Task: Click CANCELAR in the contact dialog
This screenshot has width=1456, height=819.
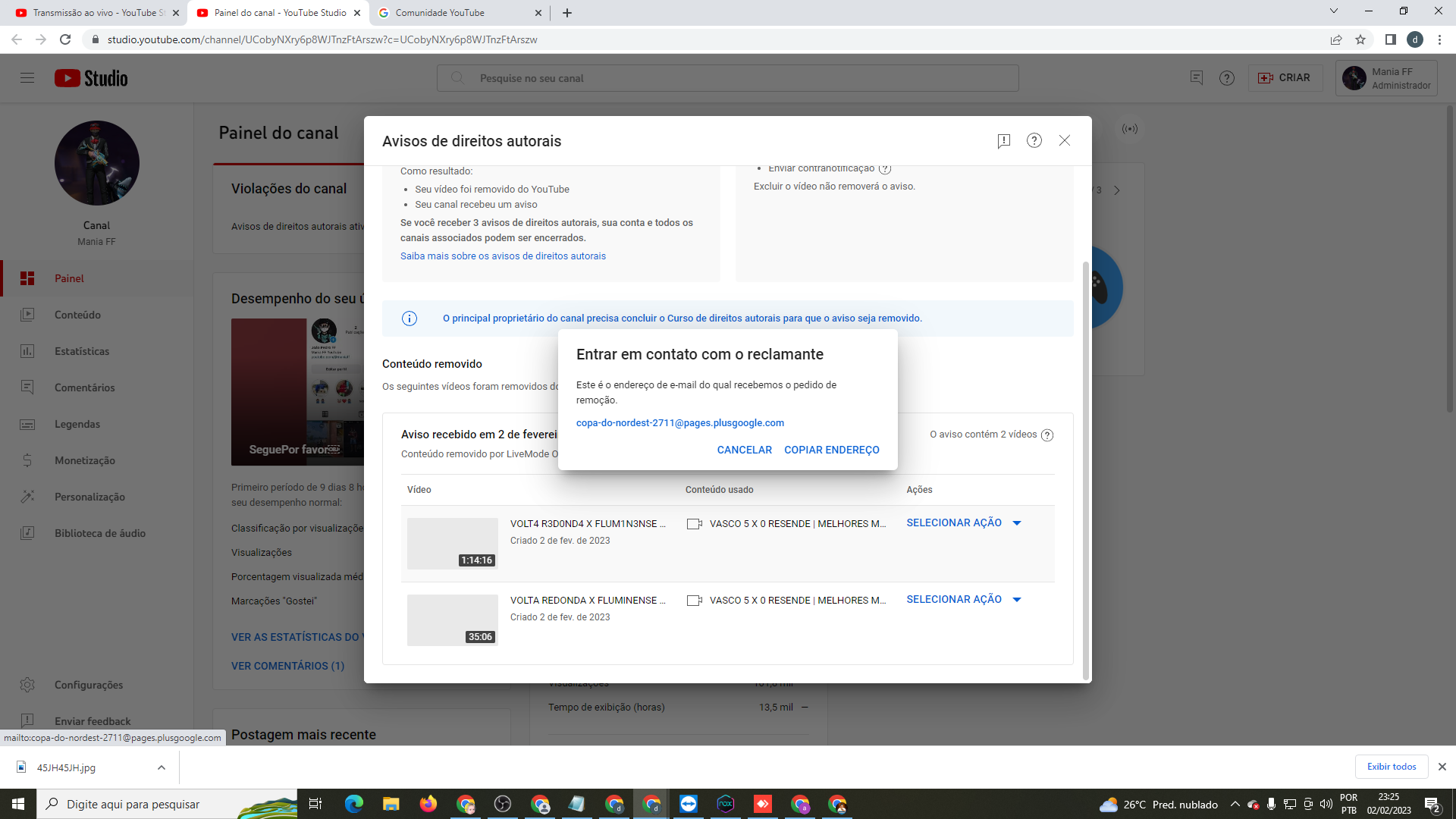Action: (744, 450)
